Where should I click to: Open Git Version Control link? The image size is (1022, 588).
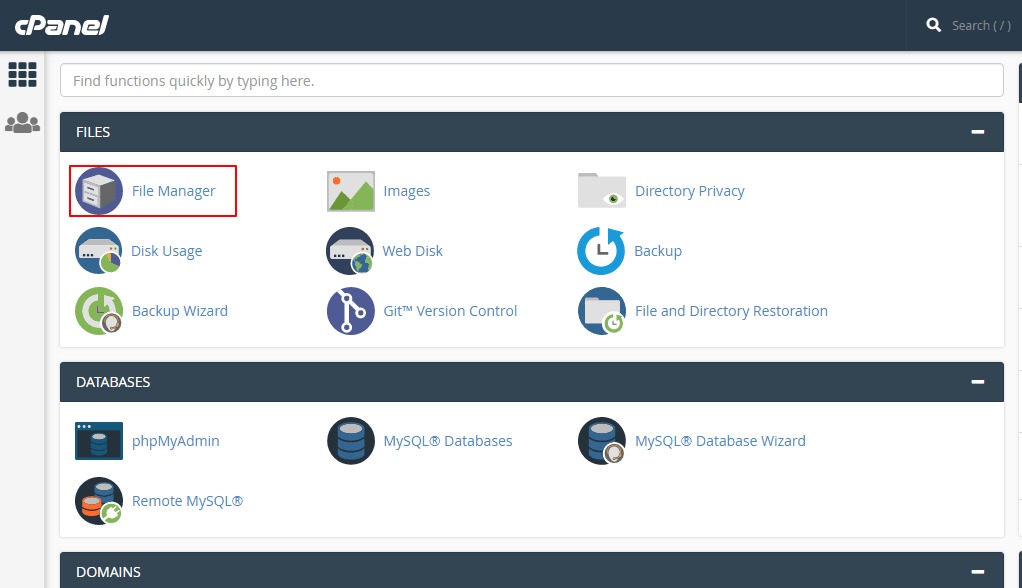[450, 311]
